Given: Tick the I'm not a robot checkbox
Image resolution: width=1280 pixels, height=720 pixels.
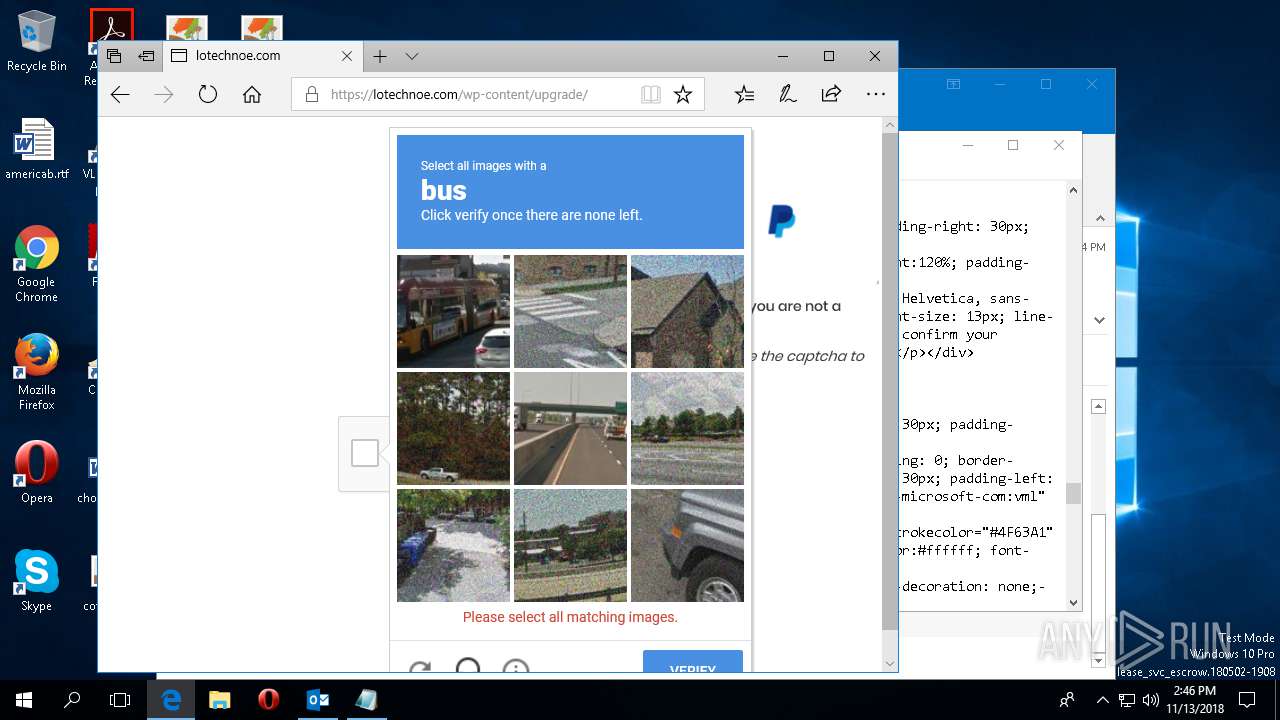Looking at the screenshot, I should click(365, 453).
